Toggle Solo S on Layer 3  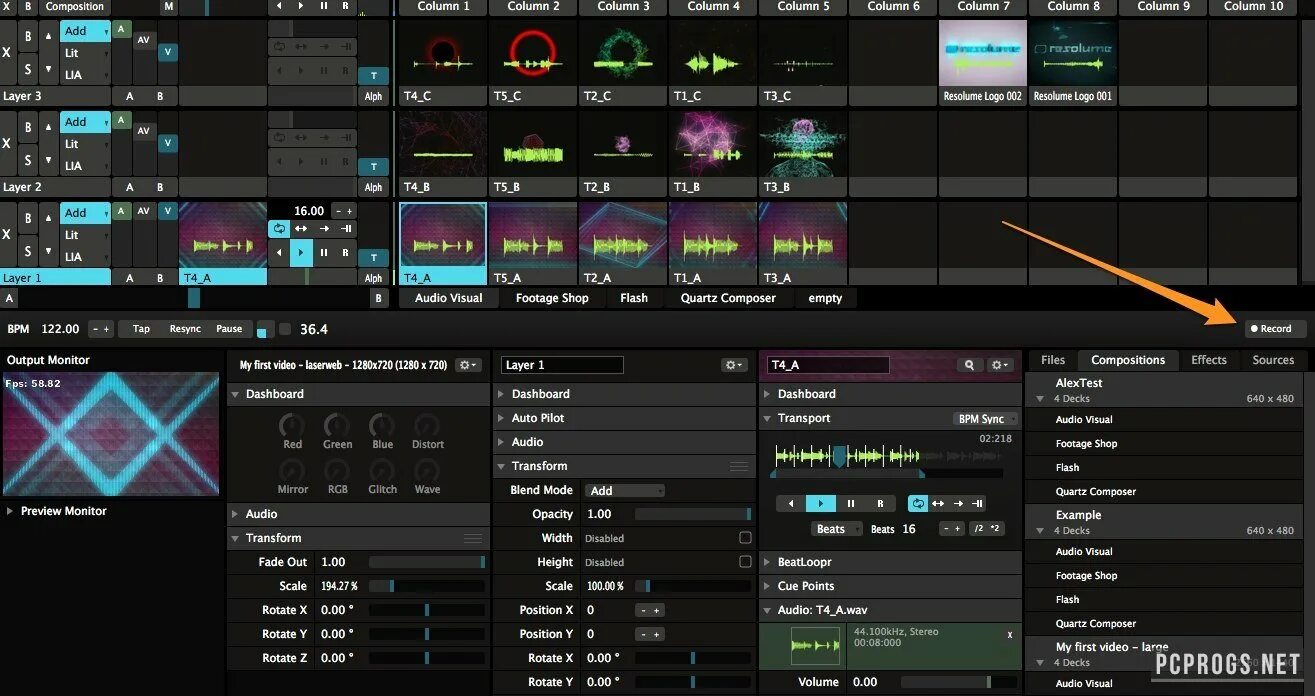[28, 68]
